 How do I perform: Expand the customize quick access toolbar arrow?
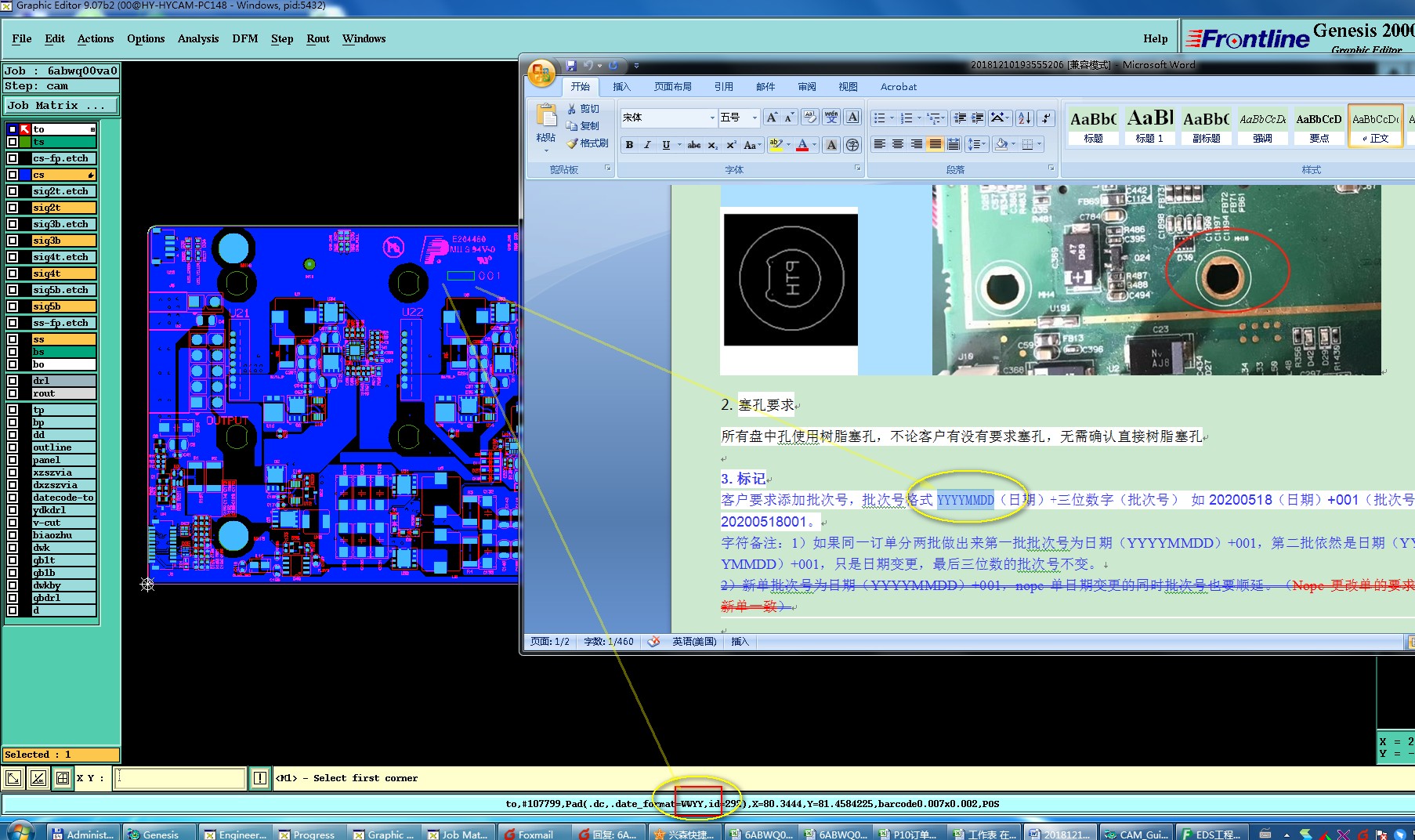click(x=636, y=66)
